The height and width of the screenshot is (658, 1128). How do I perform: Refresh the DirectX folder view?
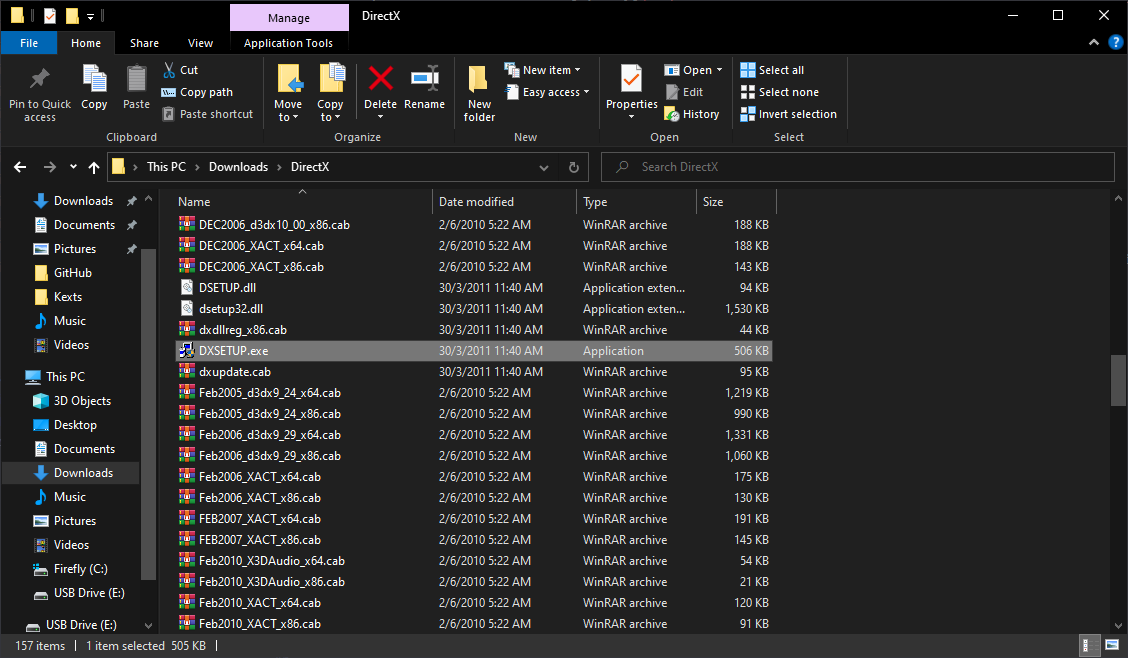[x=573, y=167]
